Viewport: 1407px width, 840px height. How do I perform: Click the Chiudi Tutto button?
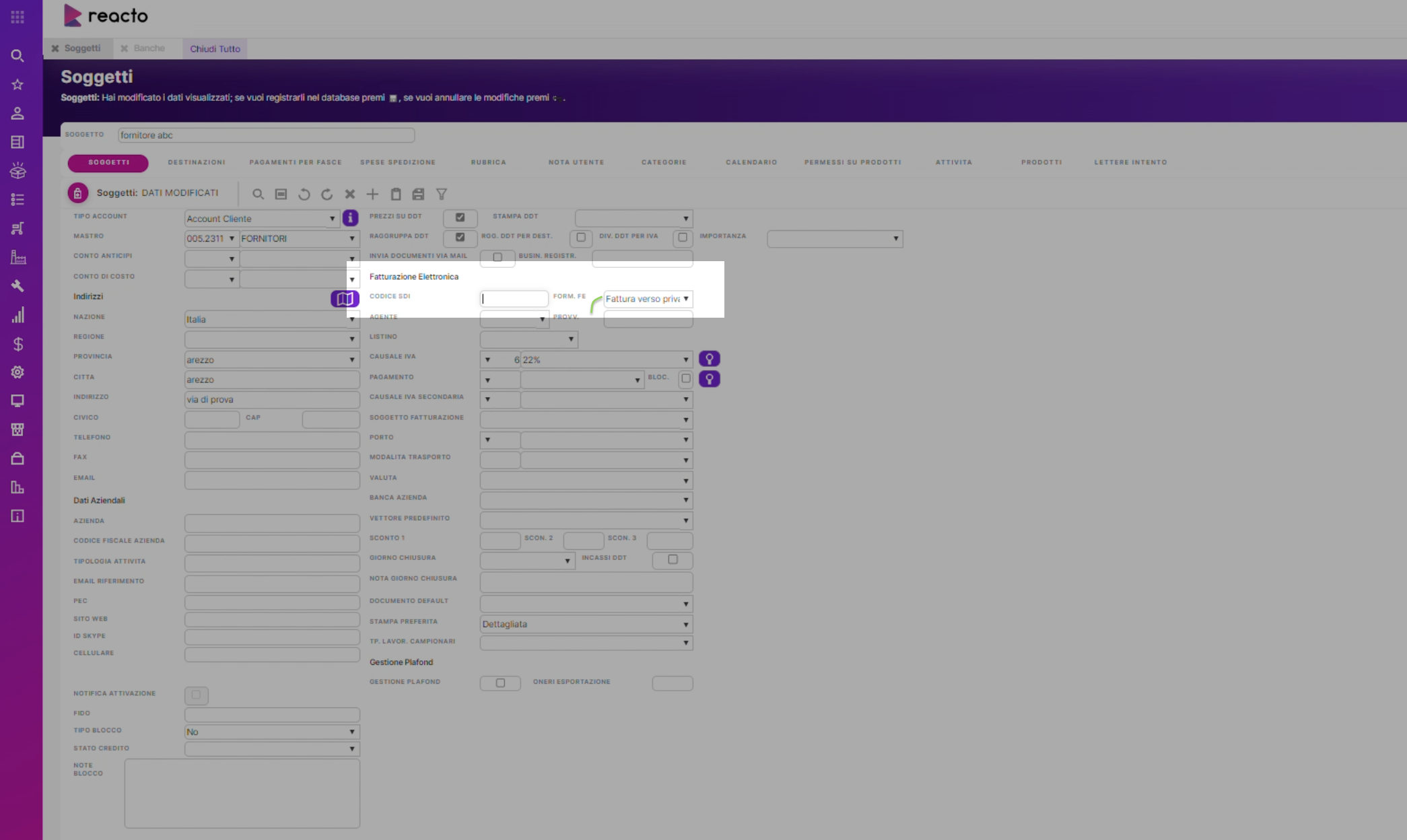[x=215, y=48]
